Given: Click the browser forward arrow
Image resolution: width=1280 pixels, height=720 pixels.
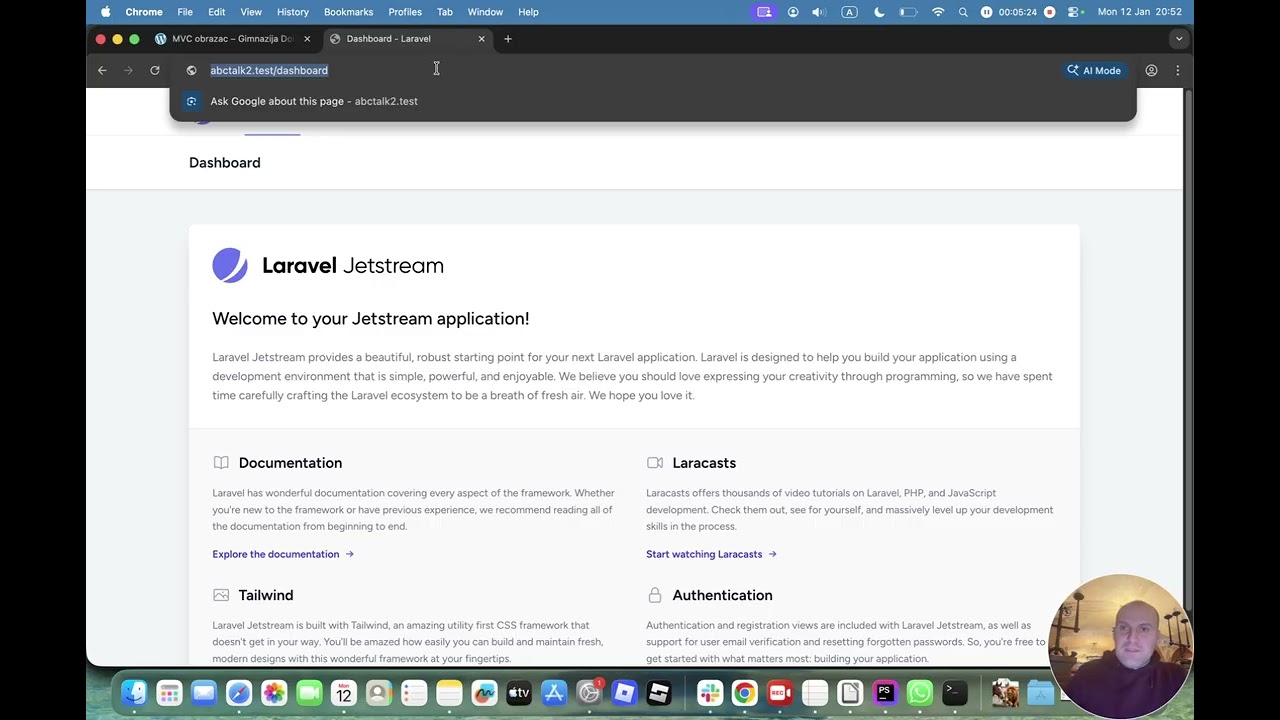Looking at the screenshot, I should point(128,70).
